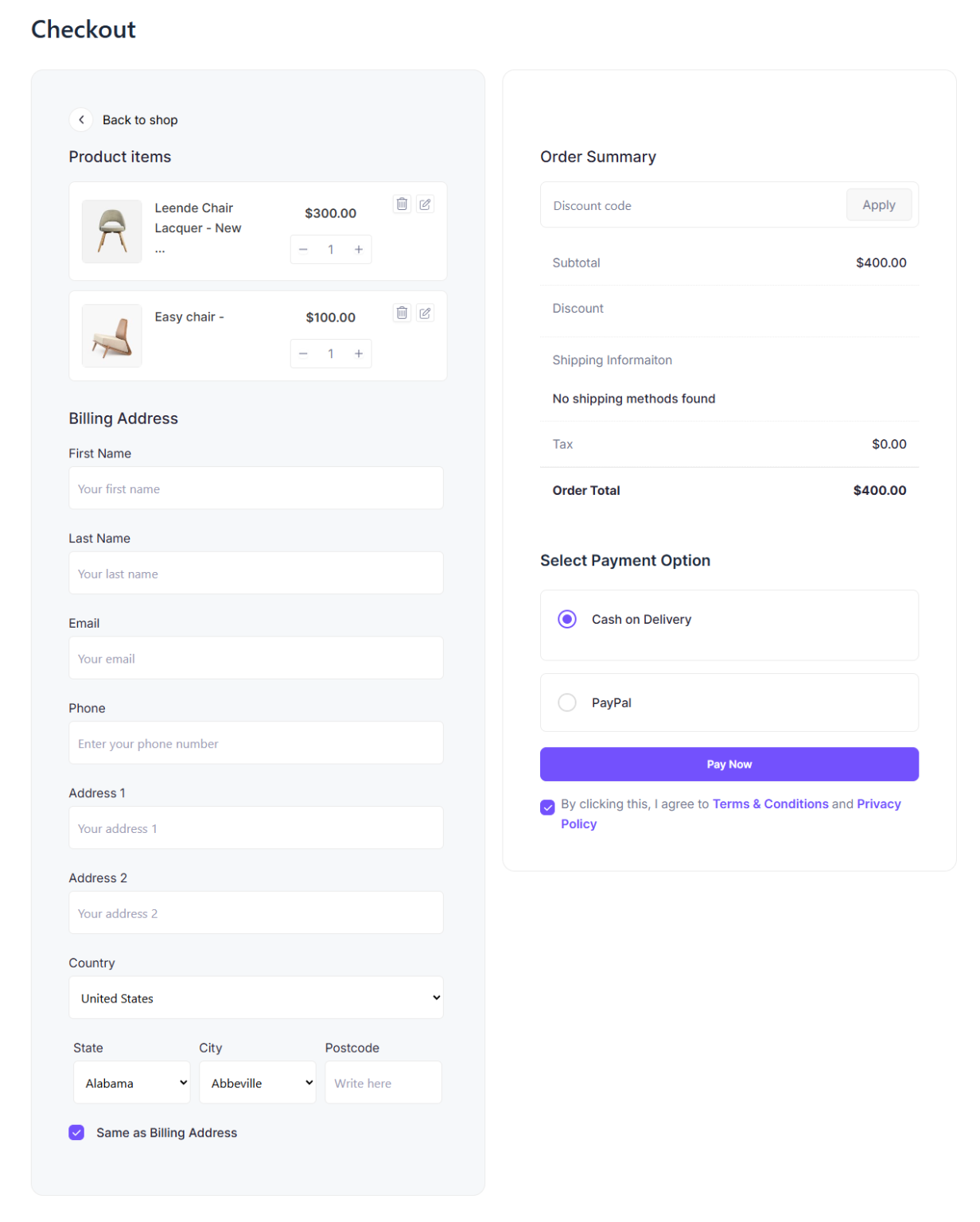Click the Easy chair quantity value 1
The width and height of the screenshot is (980, 1222).
(x=331, y=354)
